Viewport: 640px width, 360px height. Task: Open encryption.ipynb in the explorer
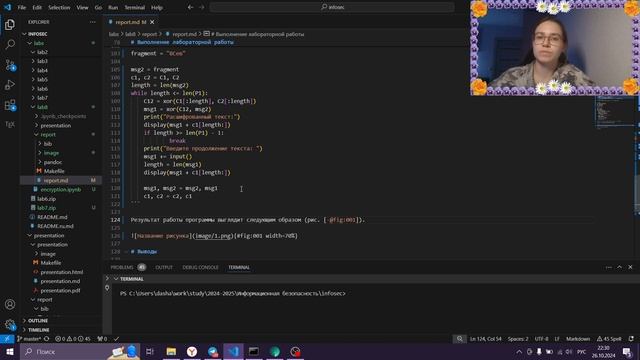(x=61, y=189)
